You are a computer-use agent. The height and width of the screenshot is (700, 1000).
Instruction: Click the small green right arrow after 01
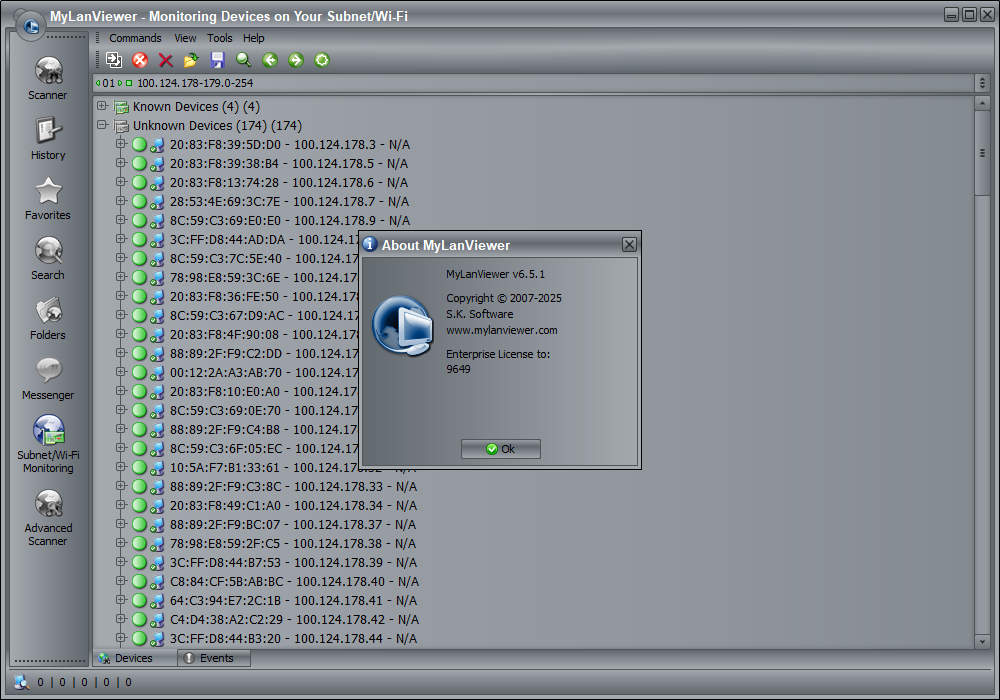pyautogui.click(x=120, y=83)
